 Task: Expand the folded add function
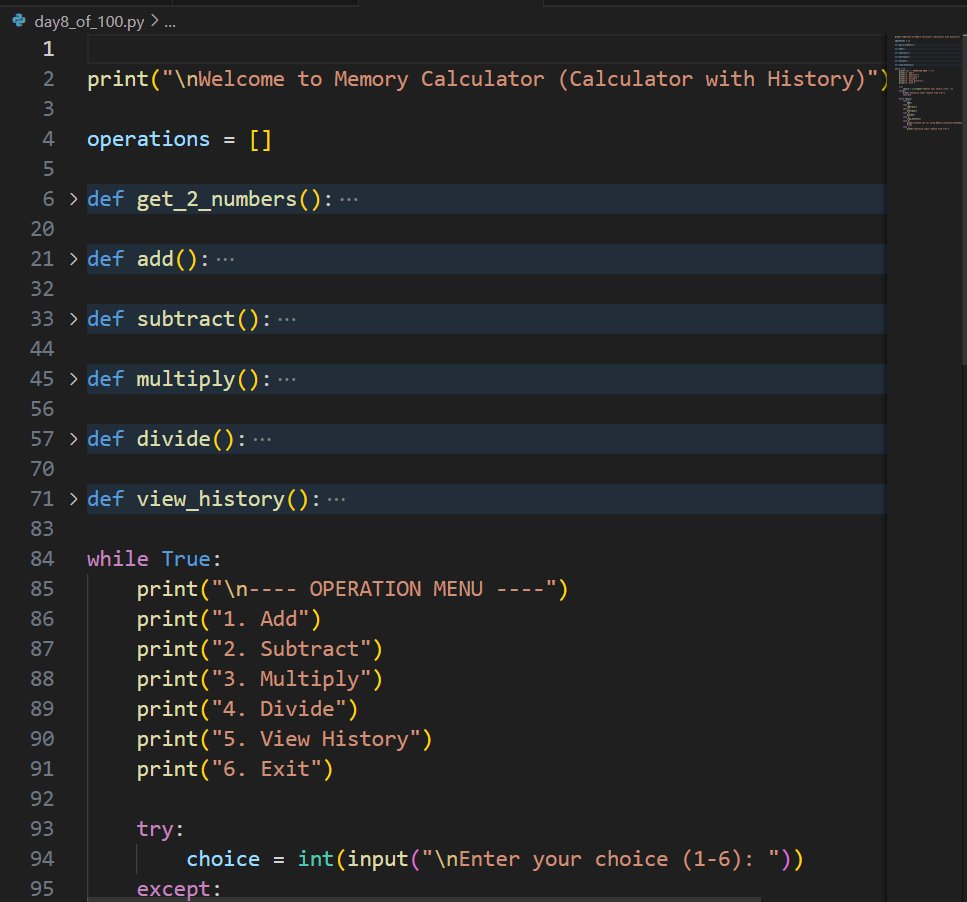(x=73, y=259)
